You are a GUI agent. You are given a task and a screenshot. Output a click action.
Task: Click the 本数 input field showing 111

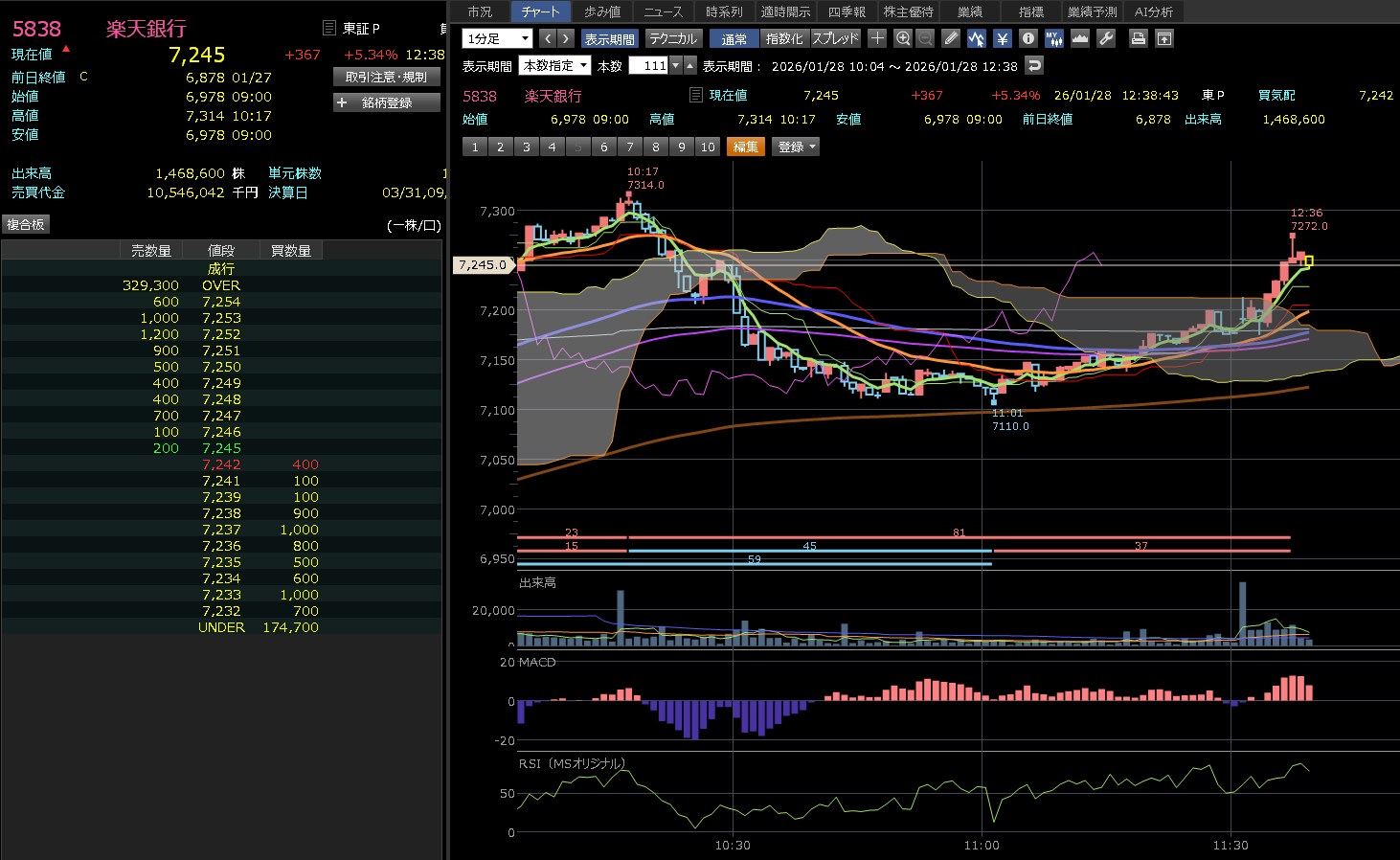coord(649,65)
